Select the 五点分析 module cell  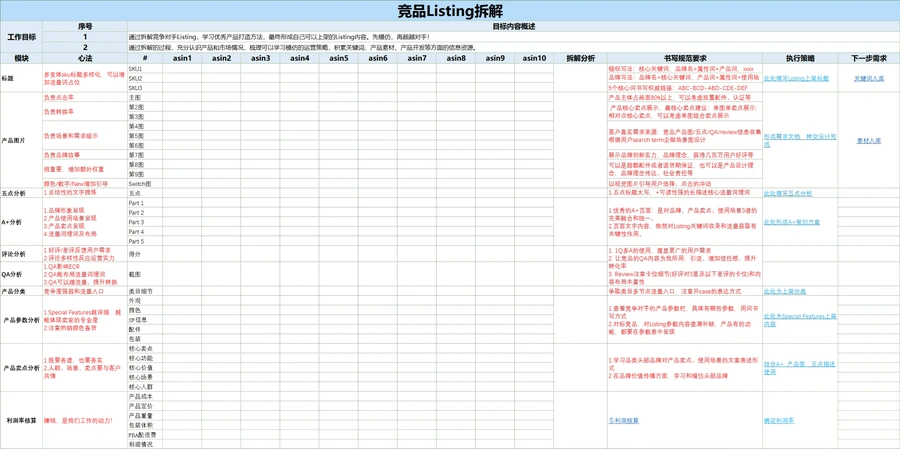(x=21, y=193)
